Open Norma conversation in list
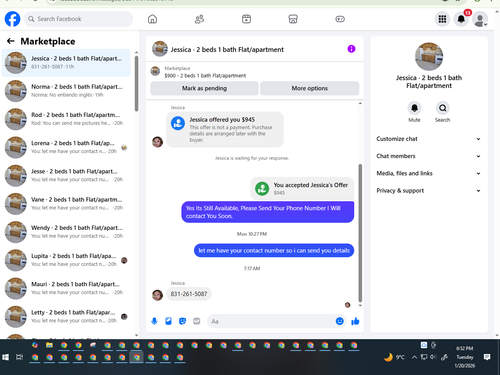 click(66, 91)
